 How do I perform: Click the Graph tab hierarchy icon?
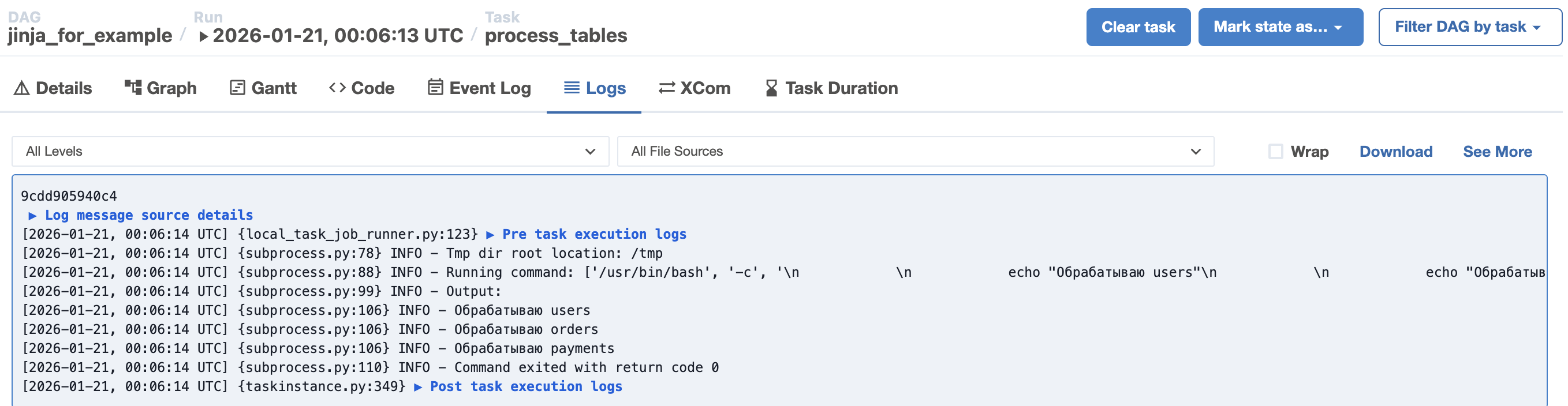133,88
